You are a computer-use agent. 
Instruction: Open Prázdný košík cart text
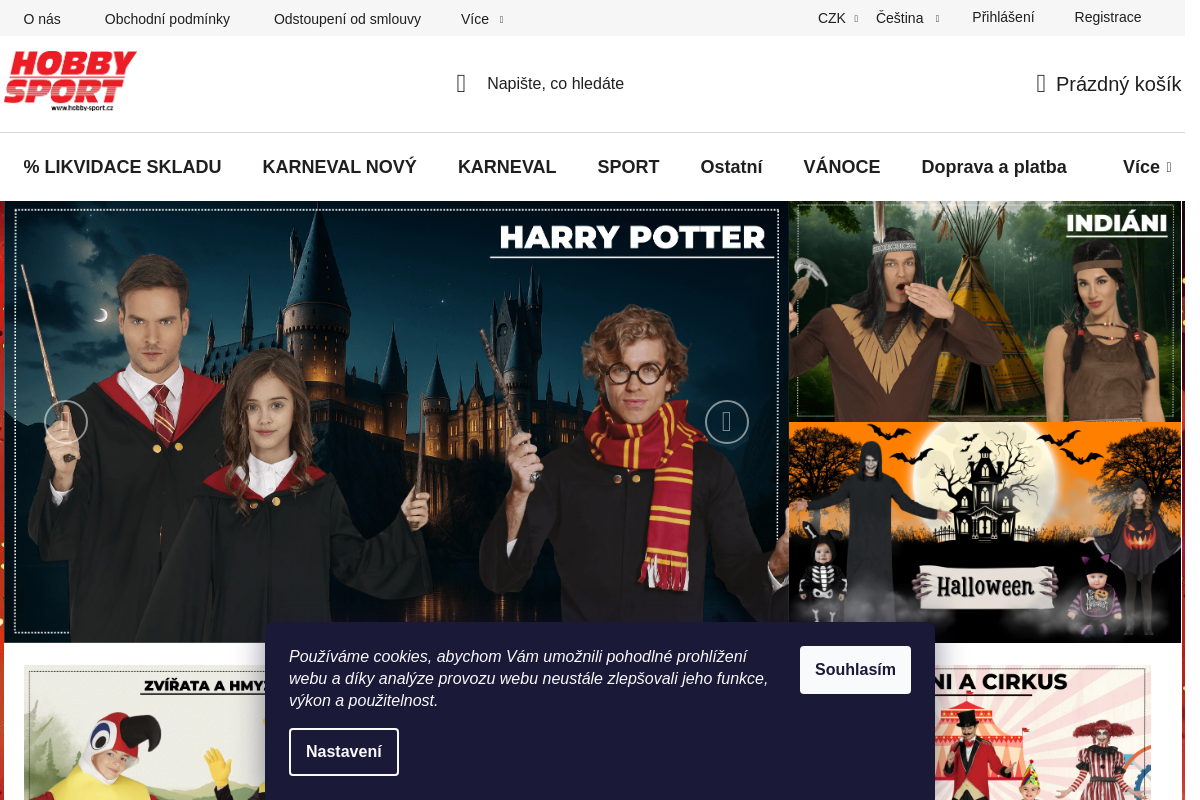(1118, 84)
